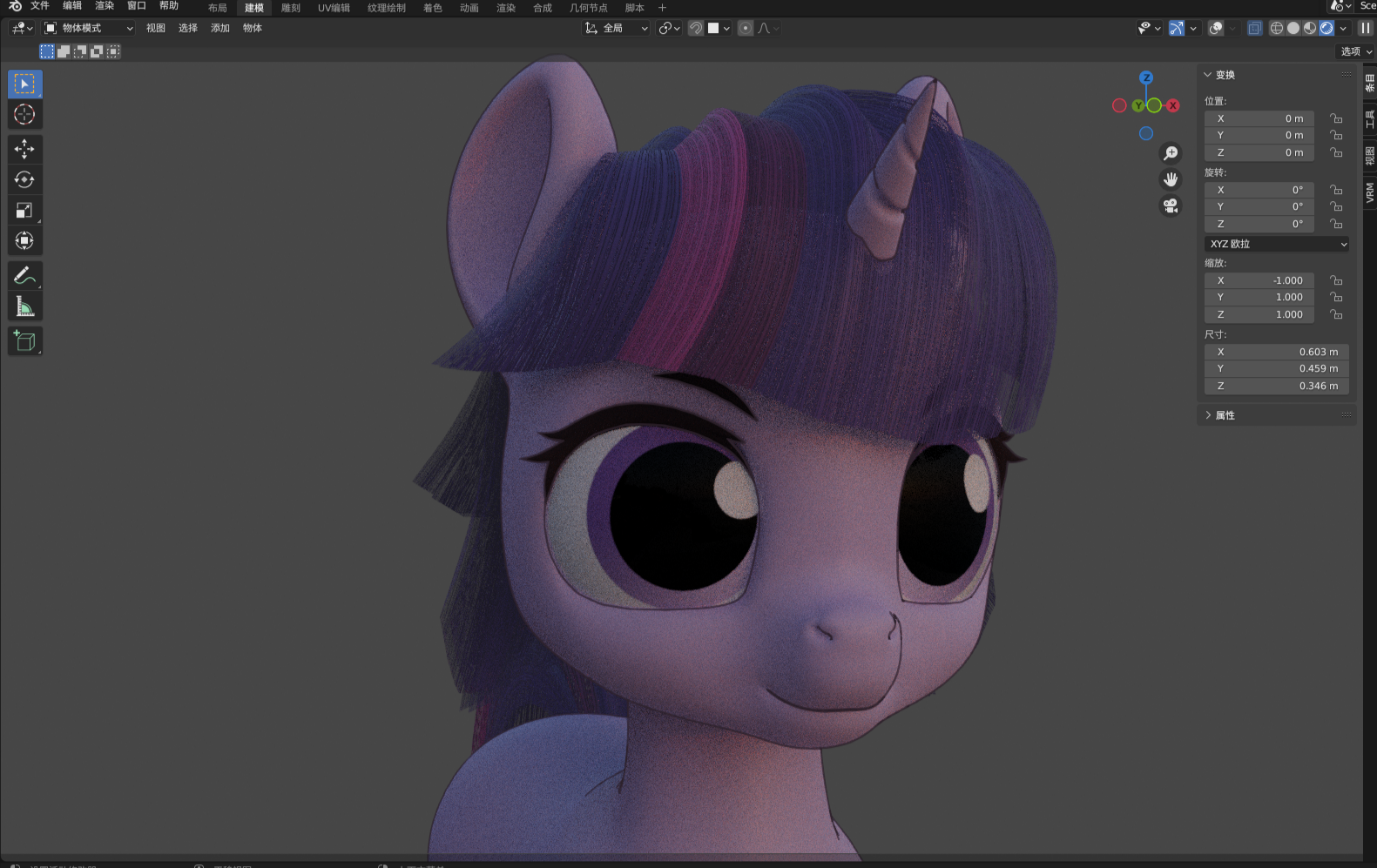Image resolution: width=1377 pixels, height=868 pixels.
Task: Select the Add Cube tool
Action: coord(24,341)
